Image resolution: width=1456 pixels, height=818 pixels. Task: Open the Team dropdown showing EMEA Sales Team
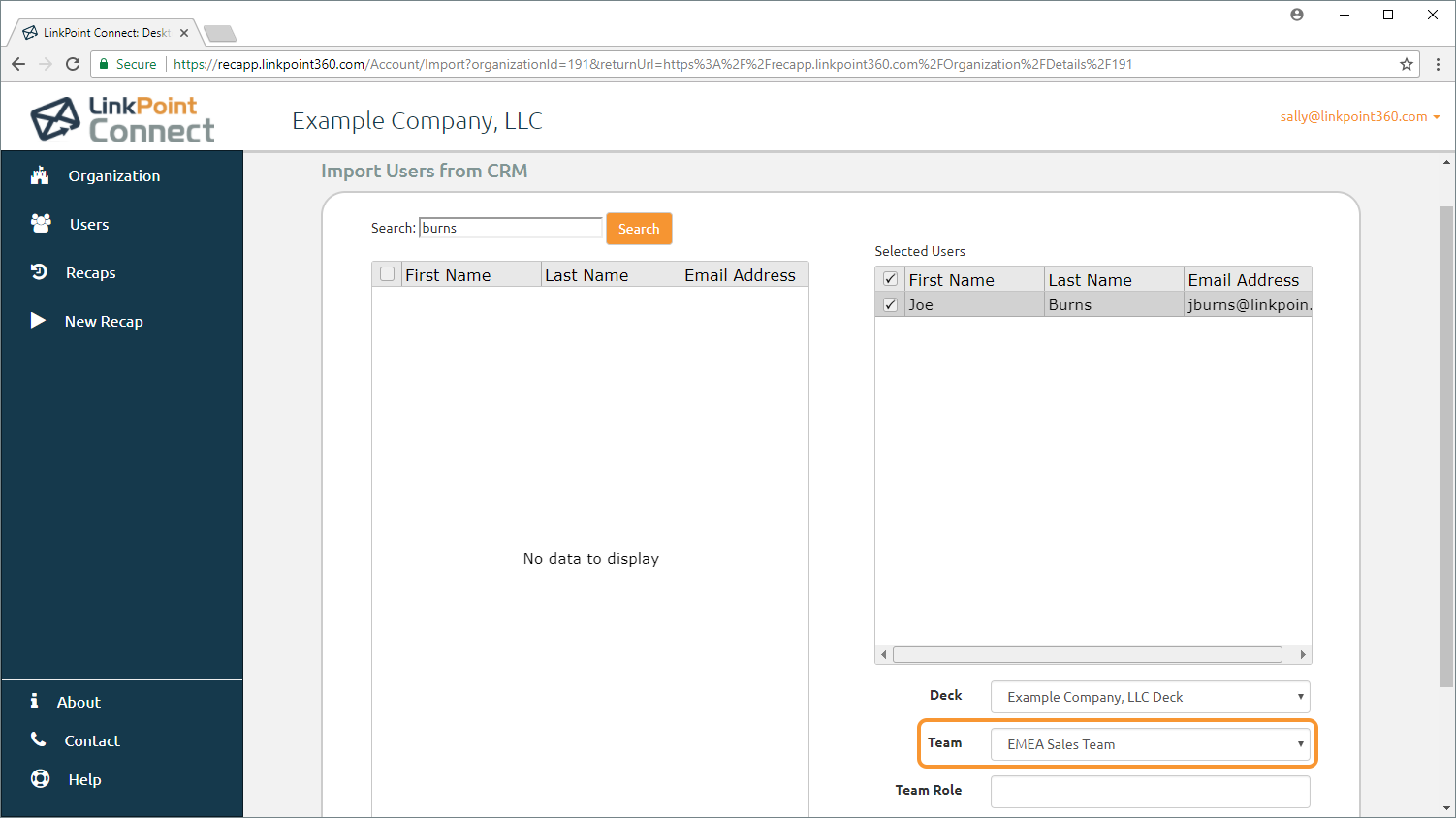(x=1150, y=744)
